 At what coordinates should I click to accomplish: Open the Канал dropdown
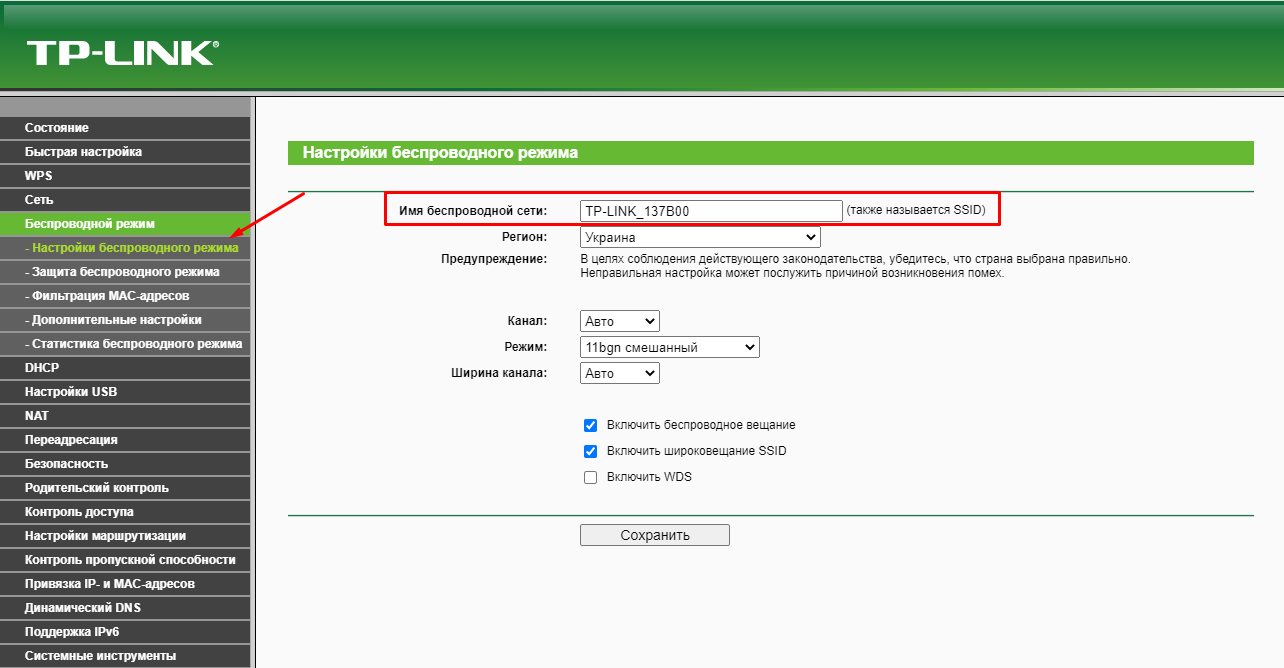click(620, 322)
